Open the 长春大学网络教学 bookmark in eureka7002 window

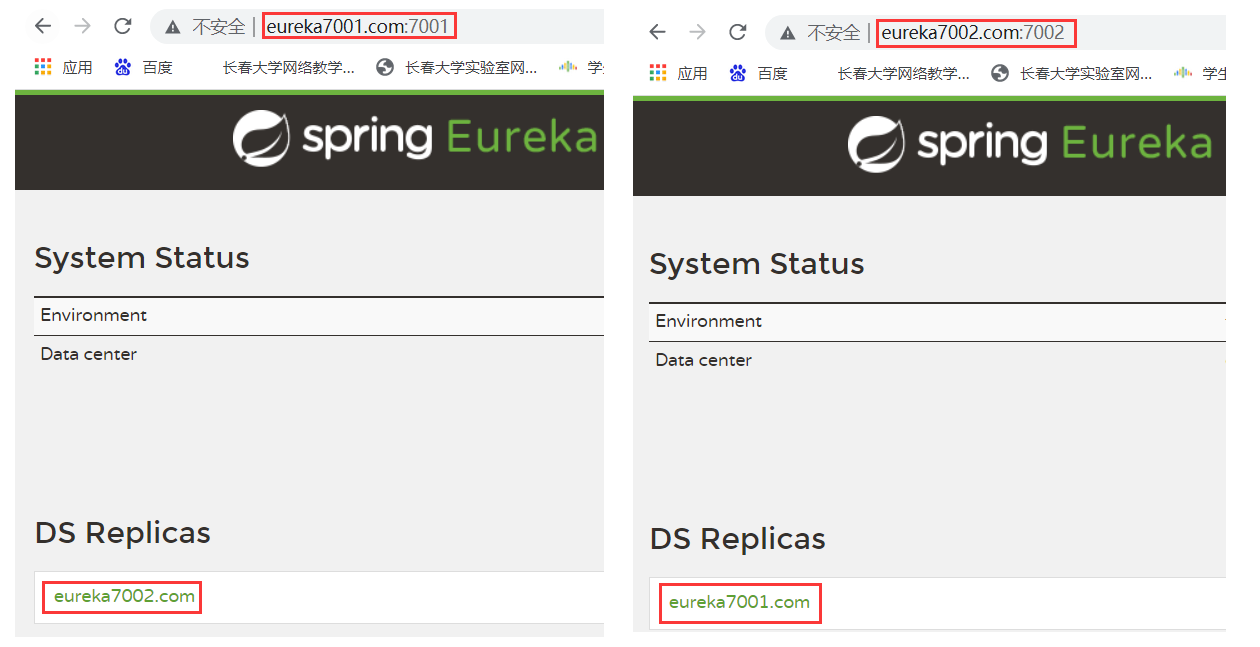pos(903,73)
